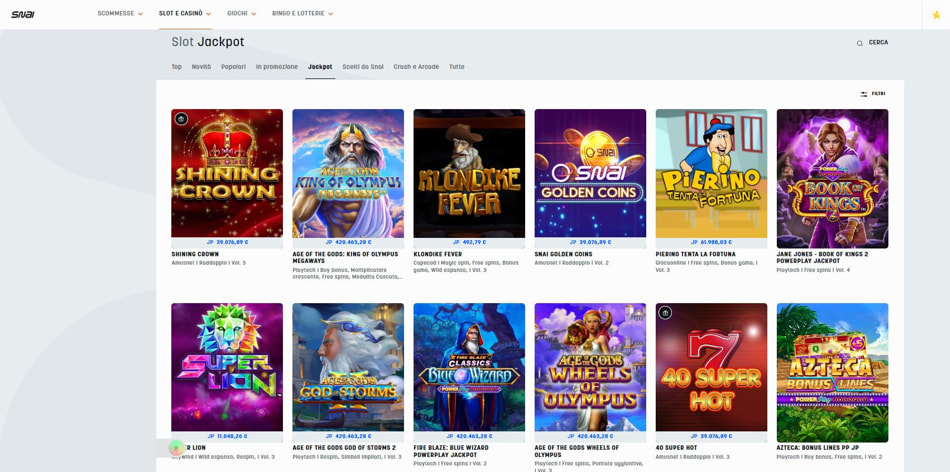This screenshot has width=950, height=472.
Task: Open the God of Storms 2 thumbnail
Action: [348, 367]
